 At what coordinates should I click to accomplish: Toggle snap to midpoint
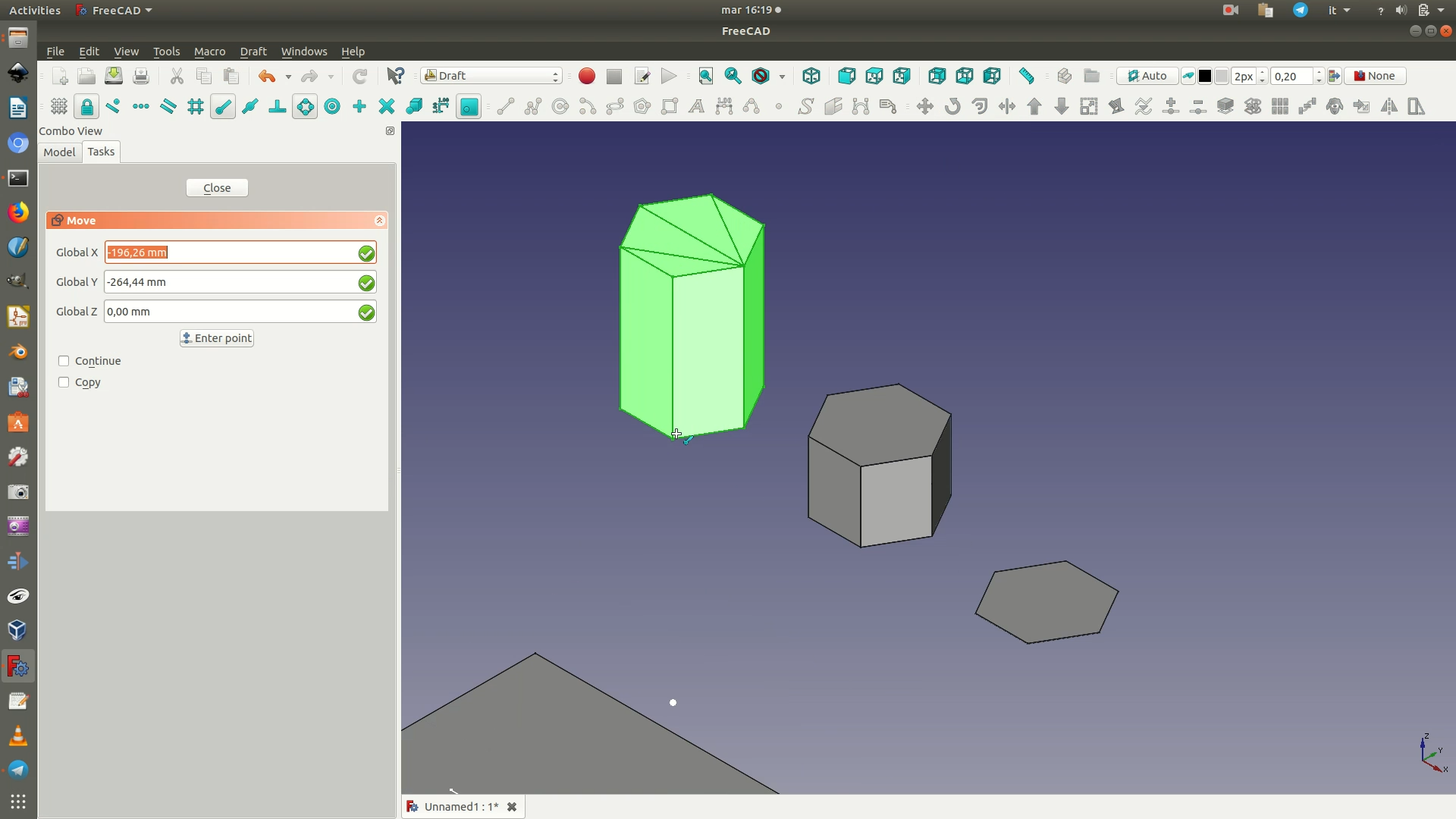point(250,107)
